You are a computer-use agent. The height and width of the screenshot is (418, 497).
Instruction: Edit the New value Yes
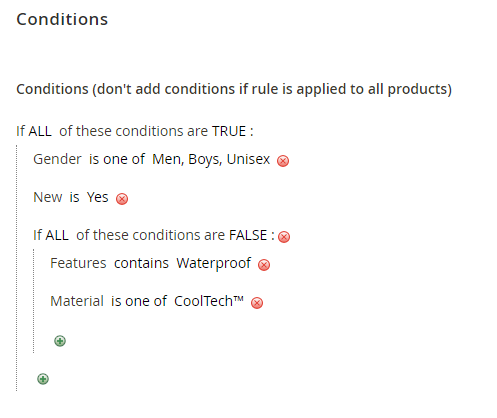97,197
